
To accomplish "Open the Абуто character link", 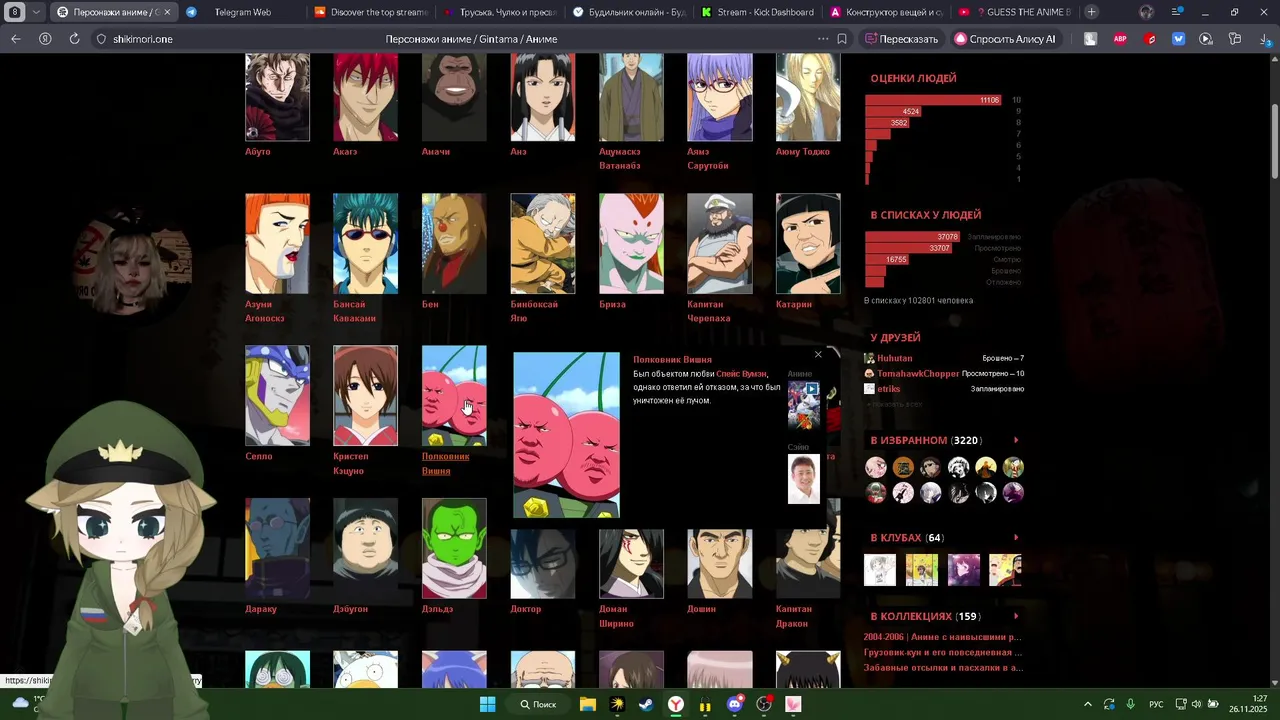I will (x=258, y=152).
